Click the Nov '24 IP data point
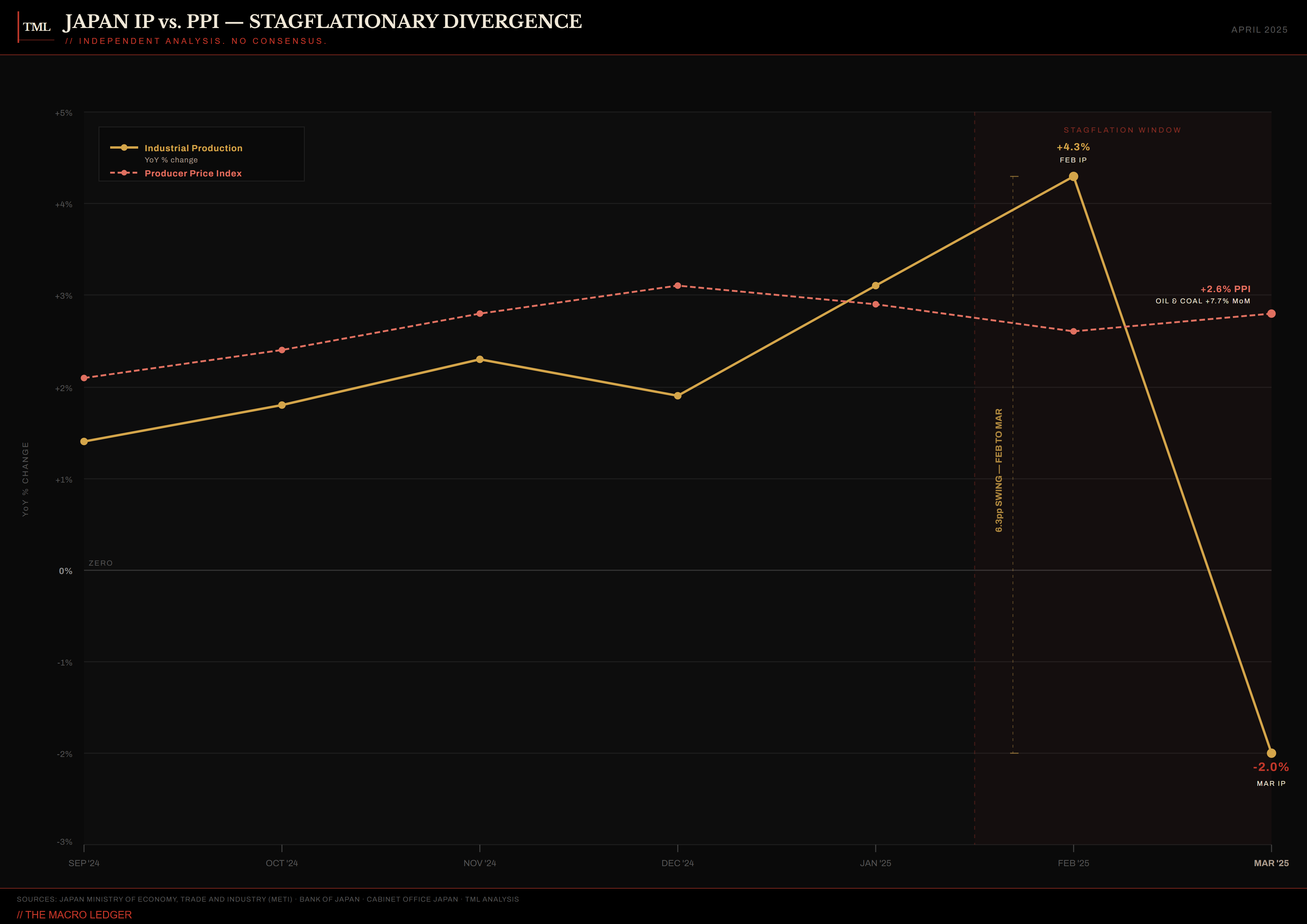 click(479, 360)
